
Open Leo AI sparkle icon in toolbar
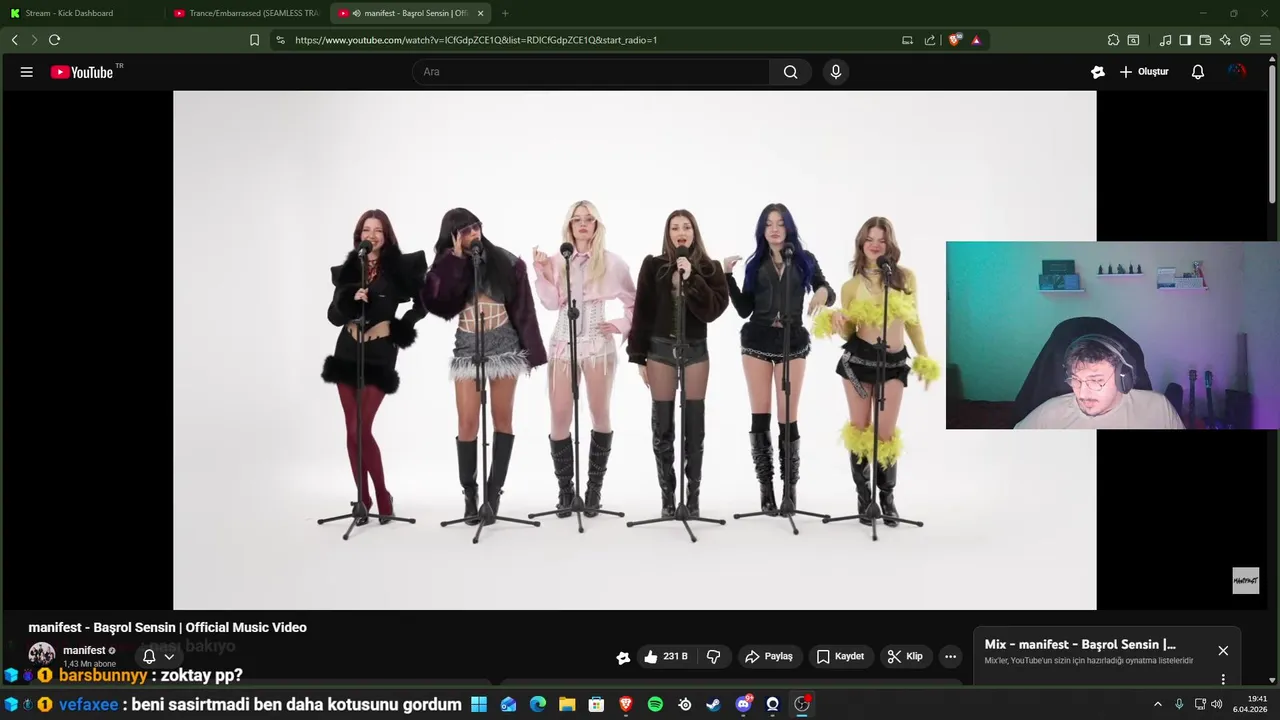pyautogui.click(x=1225, y=40)
